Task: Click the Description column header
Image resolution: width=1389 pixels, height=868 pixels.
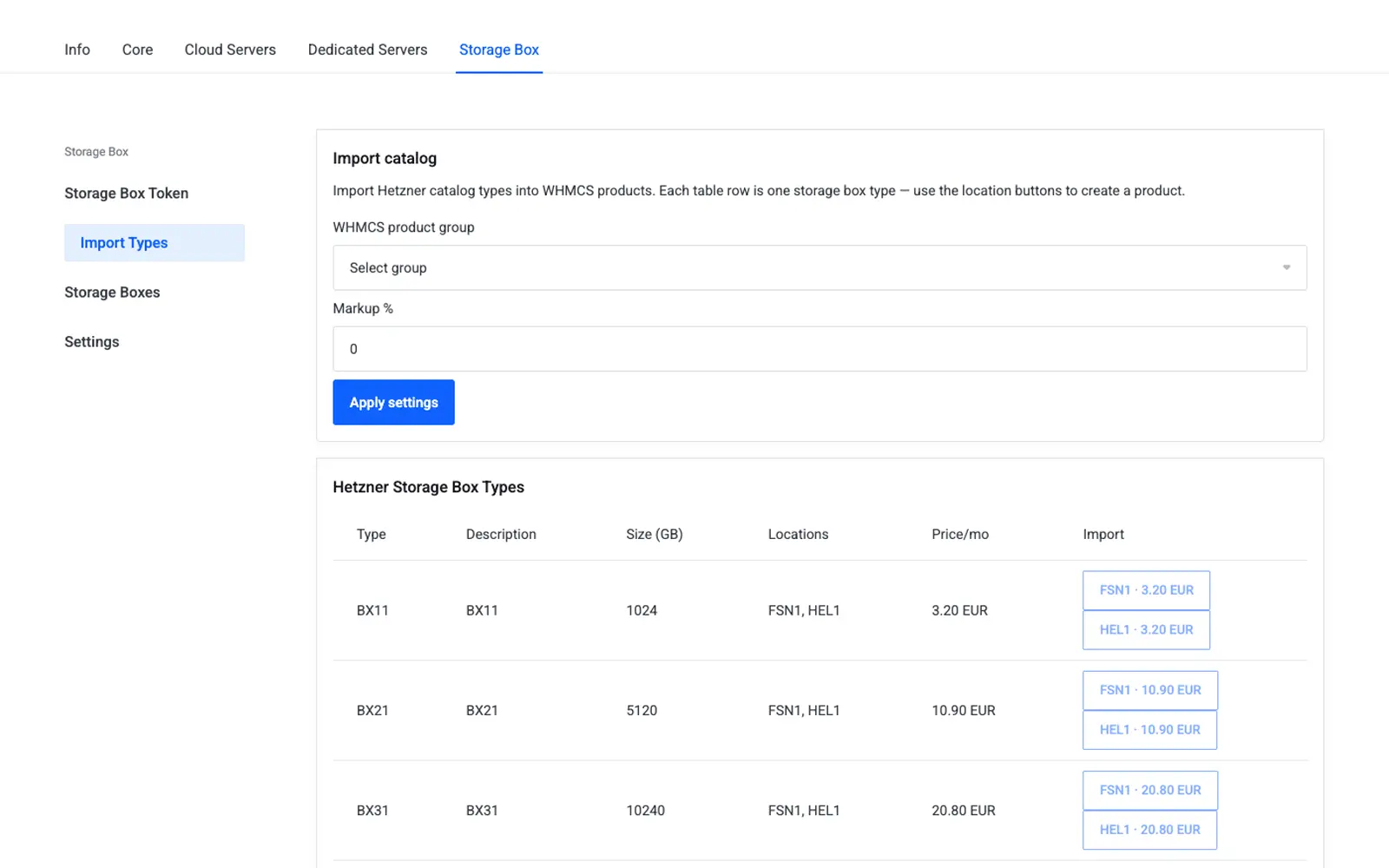Action: [501, 534]
